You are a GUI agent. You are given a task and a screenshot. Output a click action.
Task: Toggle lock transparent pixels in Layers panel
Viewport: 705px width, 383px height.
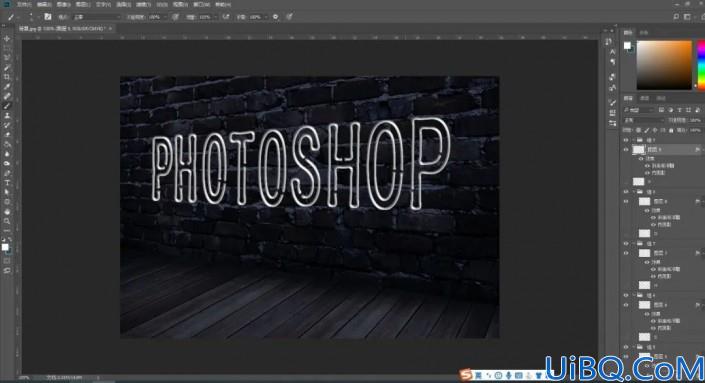click(x=638, y=130)
